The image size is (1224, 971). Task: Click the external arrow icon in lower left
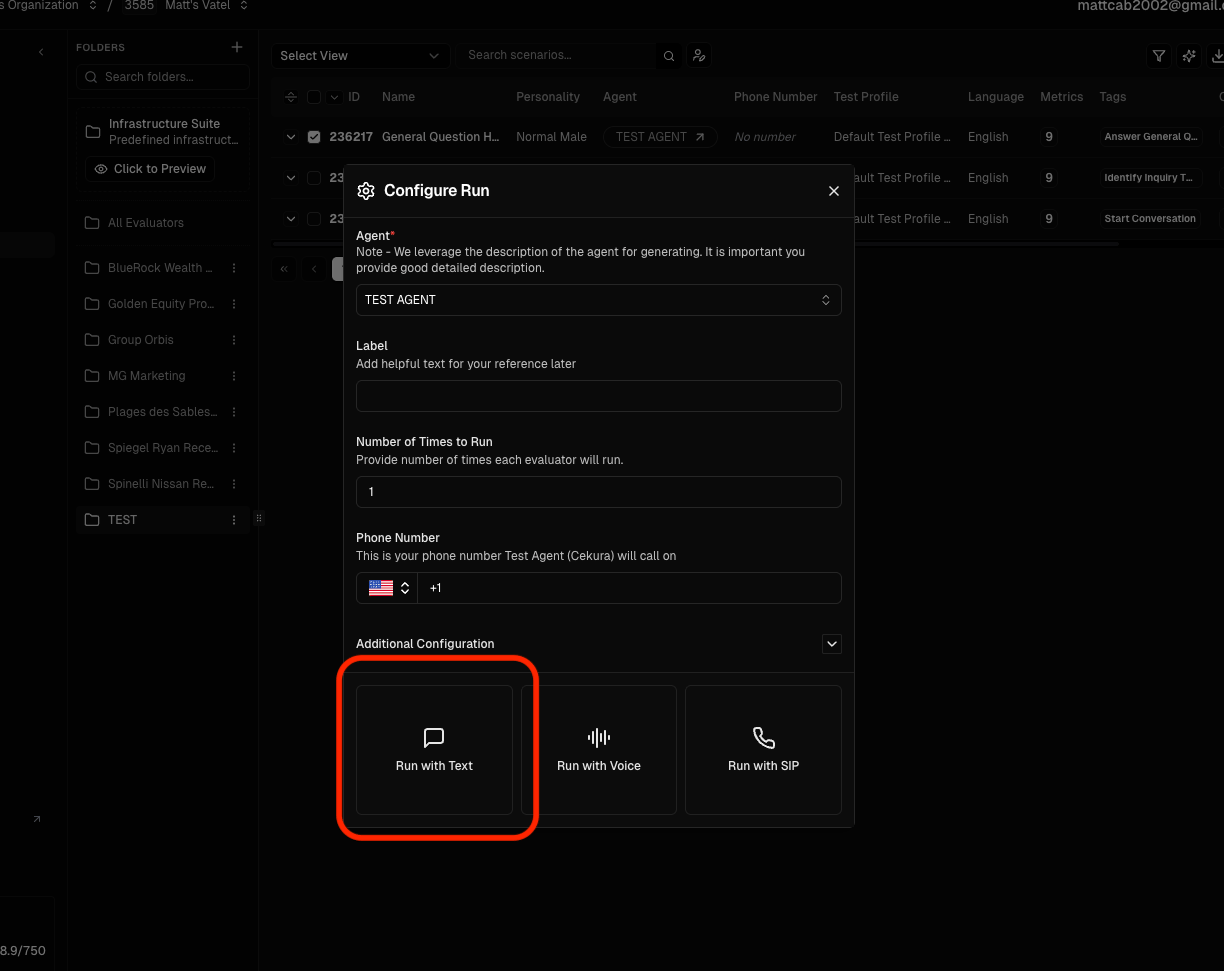37,819
